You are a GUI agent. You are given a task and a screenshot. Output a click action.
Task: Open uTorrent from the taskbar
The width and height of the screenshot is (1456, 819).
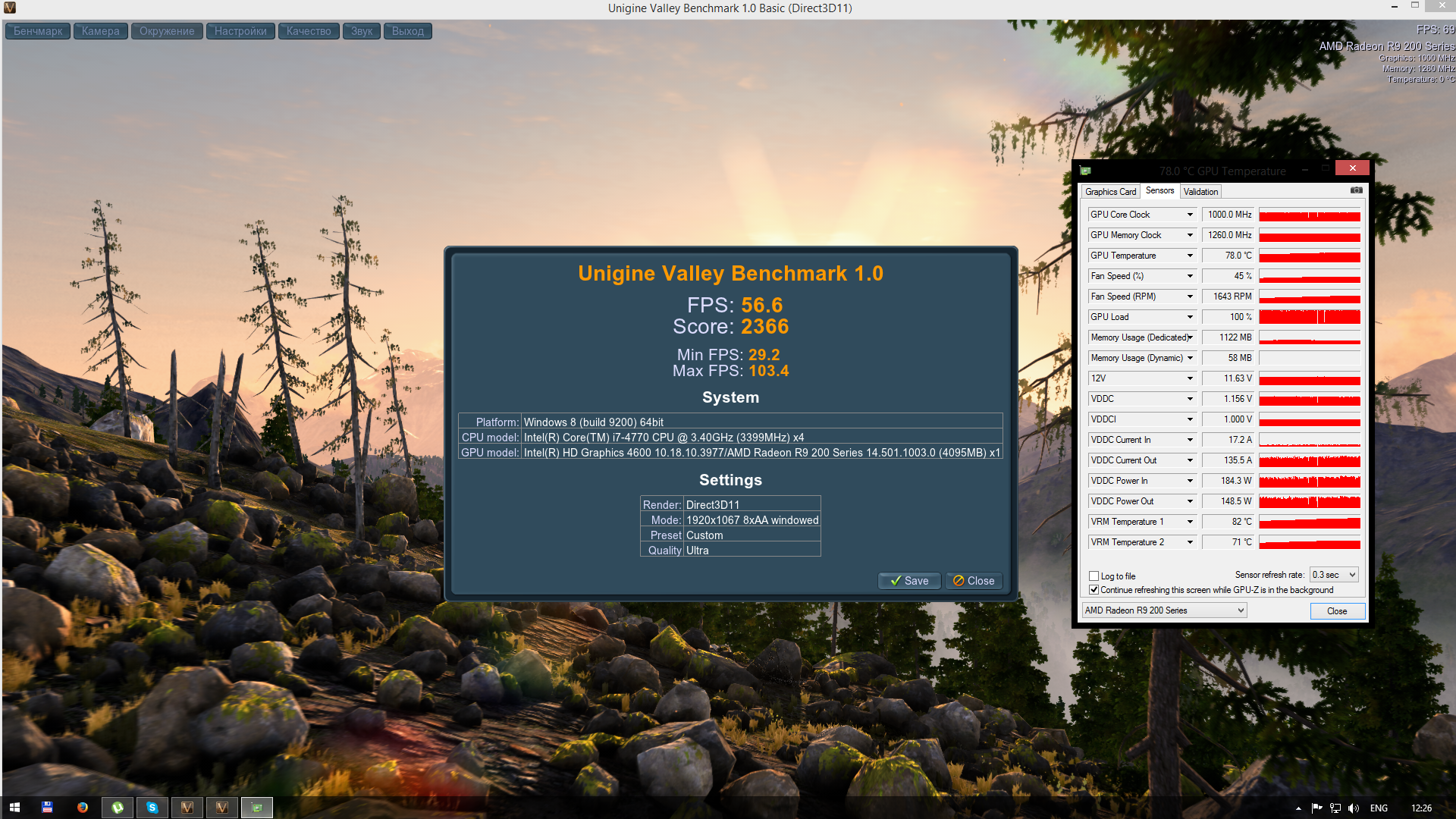[x=118, y=808]
